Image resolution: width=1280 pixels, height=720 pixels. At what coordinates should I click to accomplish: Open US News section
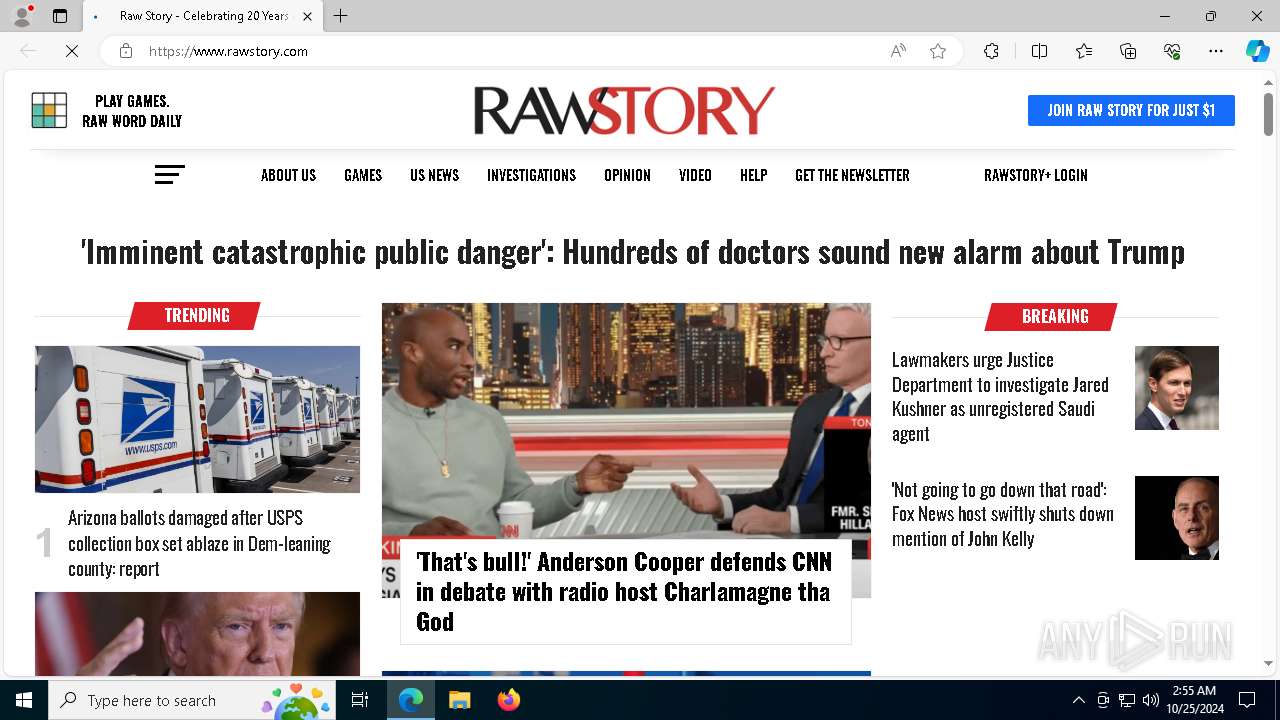tap(434, 175)
